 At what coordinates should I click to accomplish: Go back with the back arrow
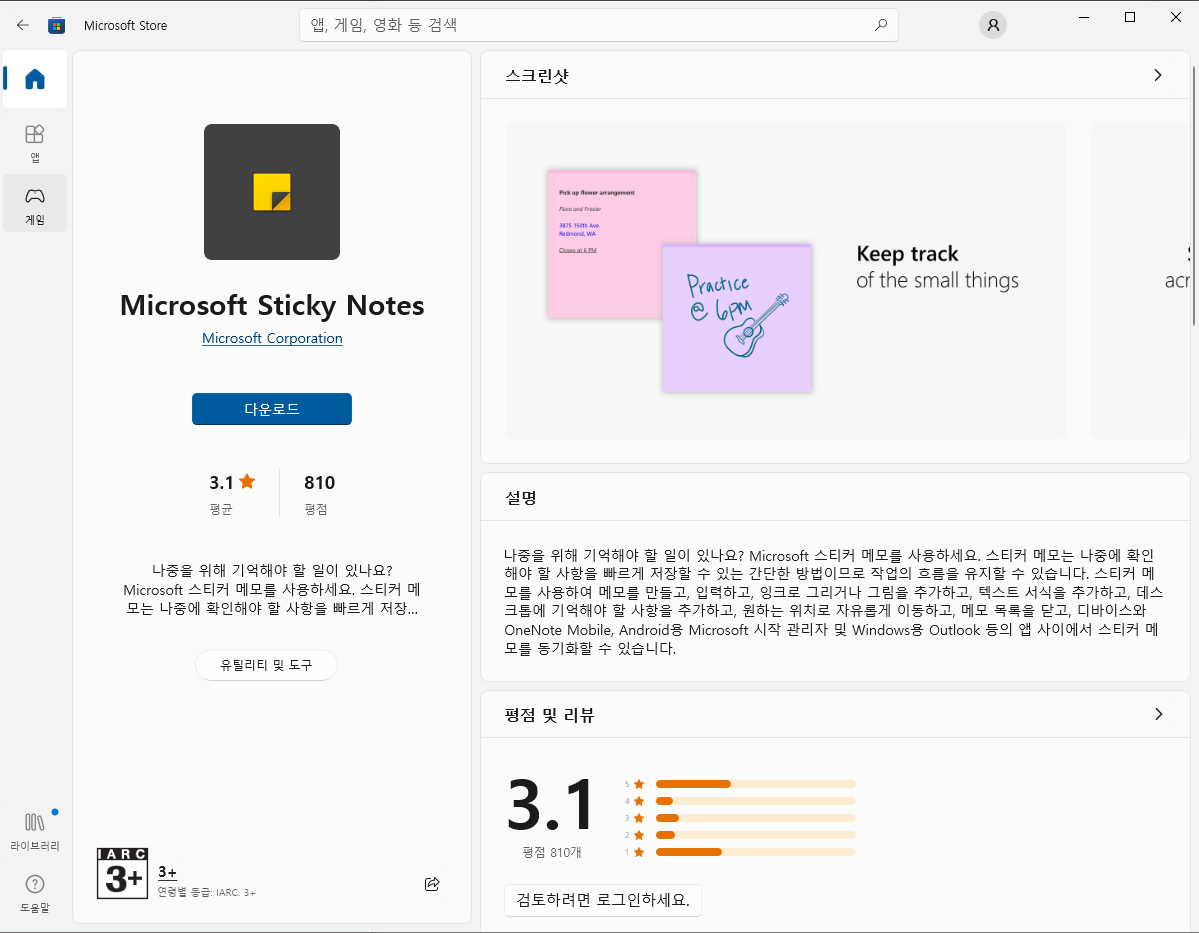coord(23,25)
